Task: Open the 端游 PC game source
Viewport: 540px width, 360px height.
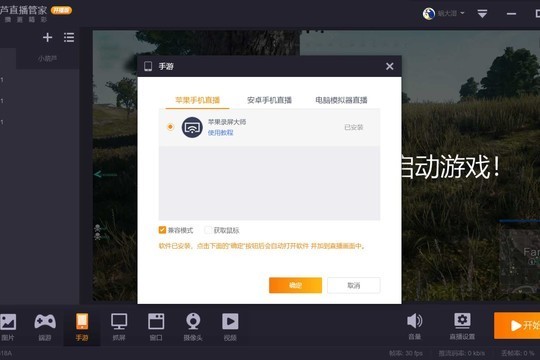Action: click(x=45, y=327)
